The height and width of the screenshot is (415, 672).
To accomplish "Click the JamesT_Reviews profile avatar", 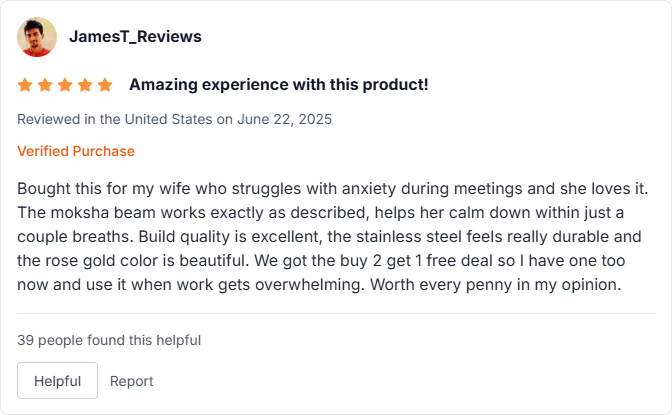I will coord(37,37).
